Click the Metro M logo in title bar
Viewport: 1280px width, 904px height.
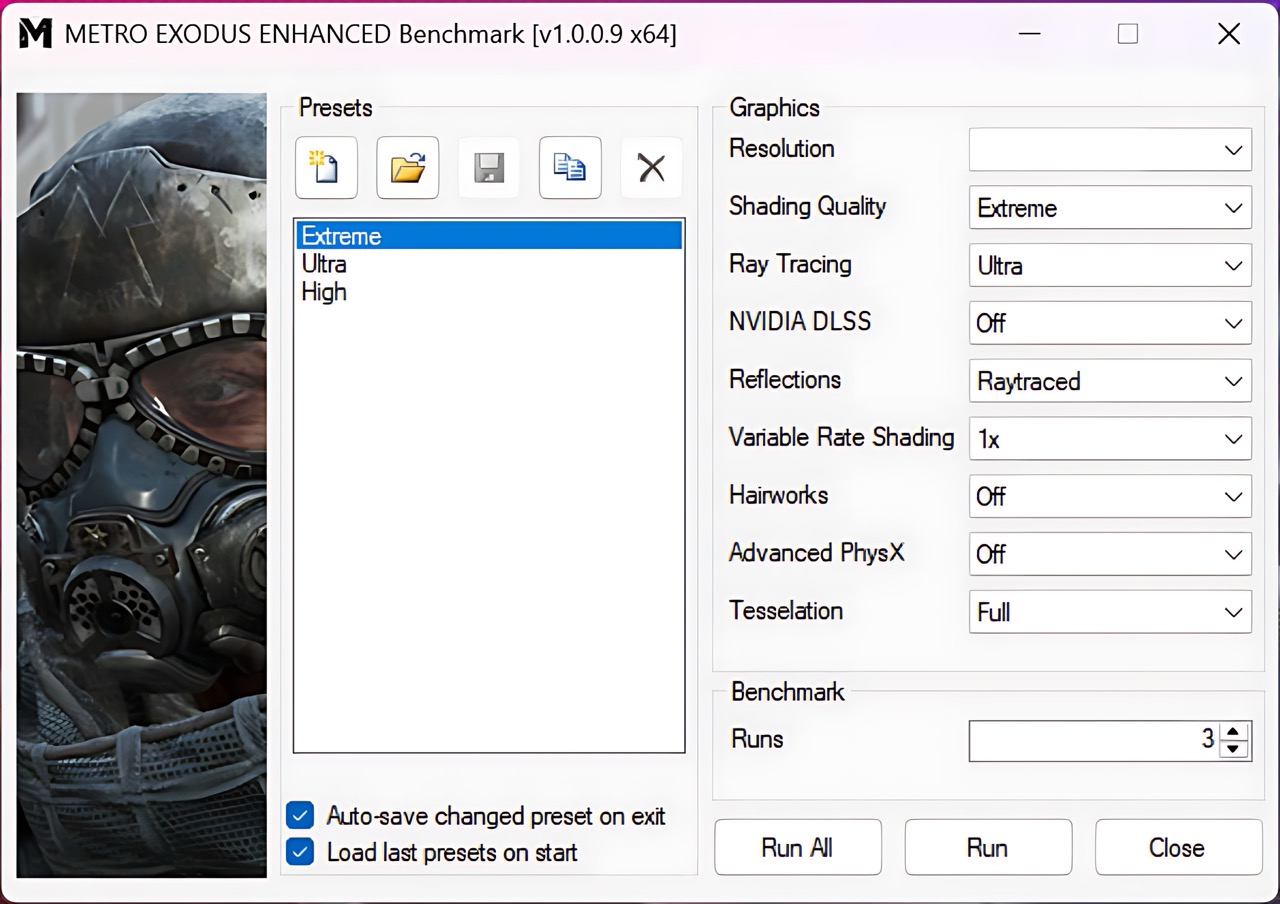click(x=35, y=33)
